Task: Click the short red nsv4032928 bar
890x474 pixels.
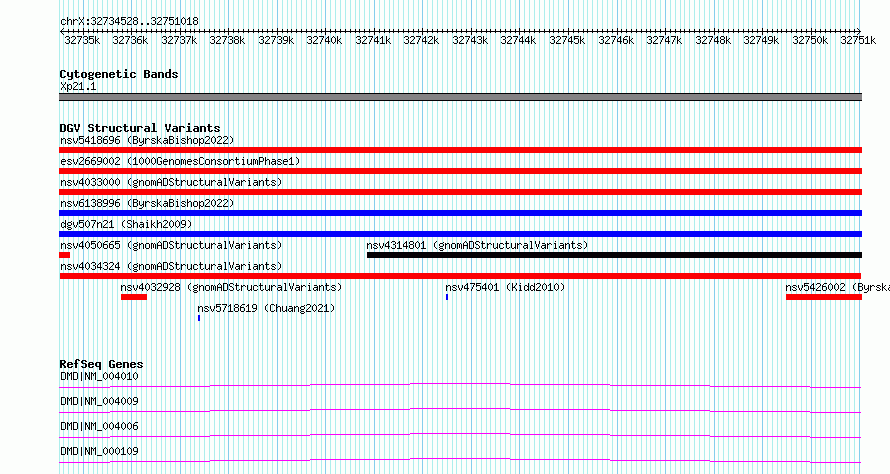Action: [x=134, y=297]
